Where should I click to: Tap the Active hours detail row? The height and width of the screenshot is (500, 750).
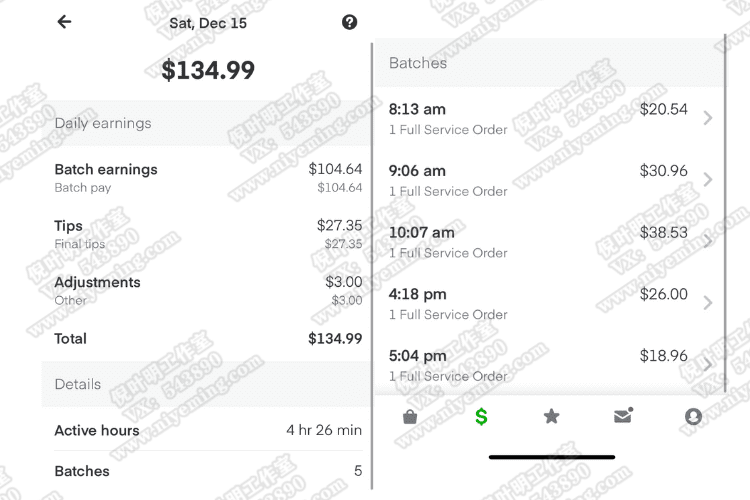(208, 430)
